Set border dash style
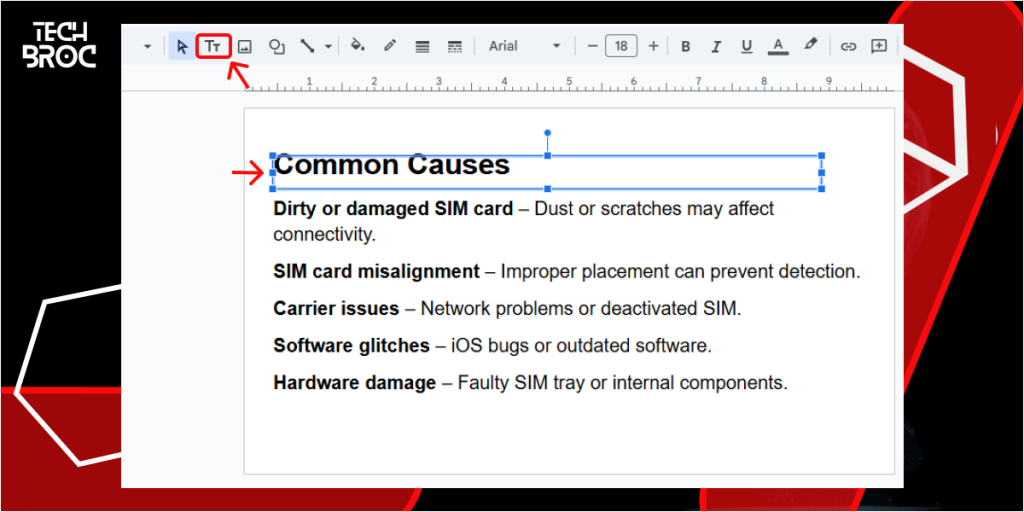 [x=455, y=46]
